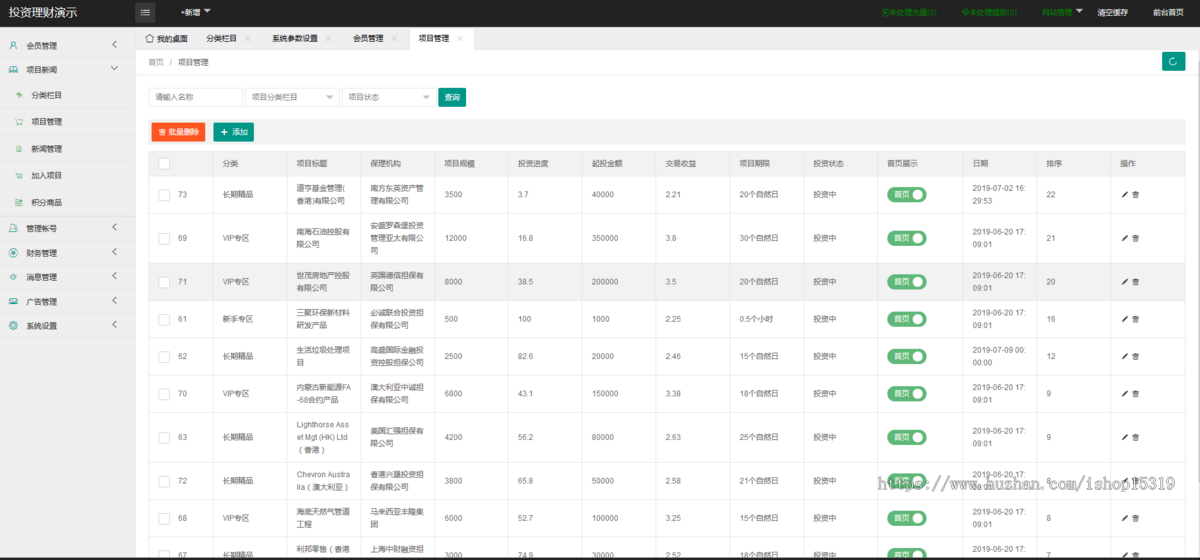This screenshot has width=1200, height=560.
Task: Click the 首页 breadcrumb link
Action: 156,62
